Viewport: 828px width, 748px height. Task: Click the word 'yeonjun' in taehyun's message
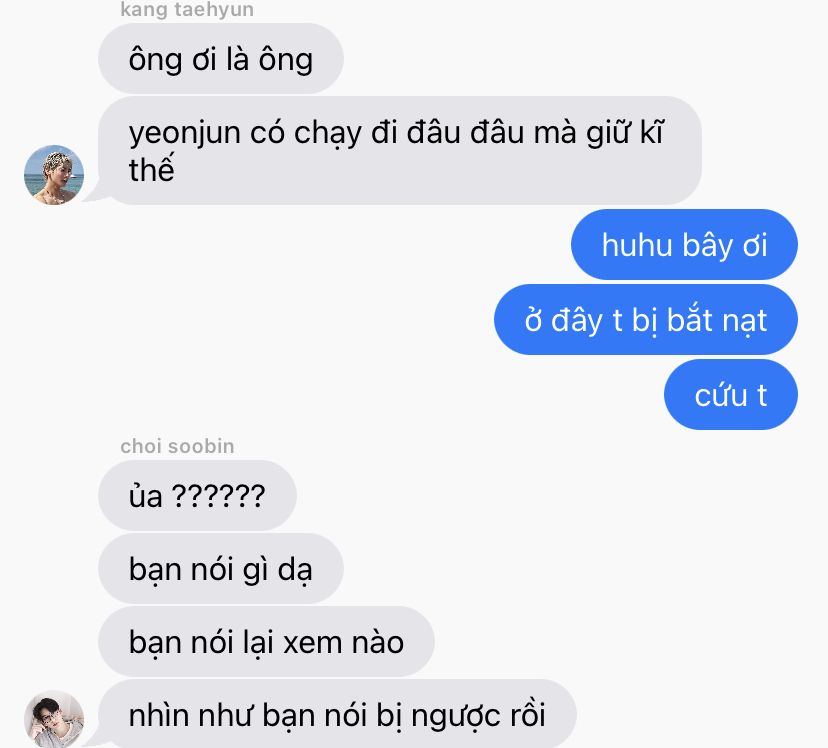pyautogui.click(x=185, y=133)
